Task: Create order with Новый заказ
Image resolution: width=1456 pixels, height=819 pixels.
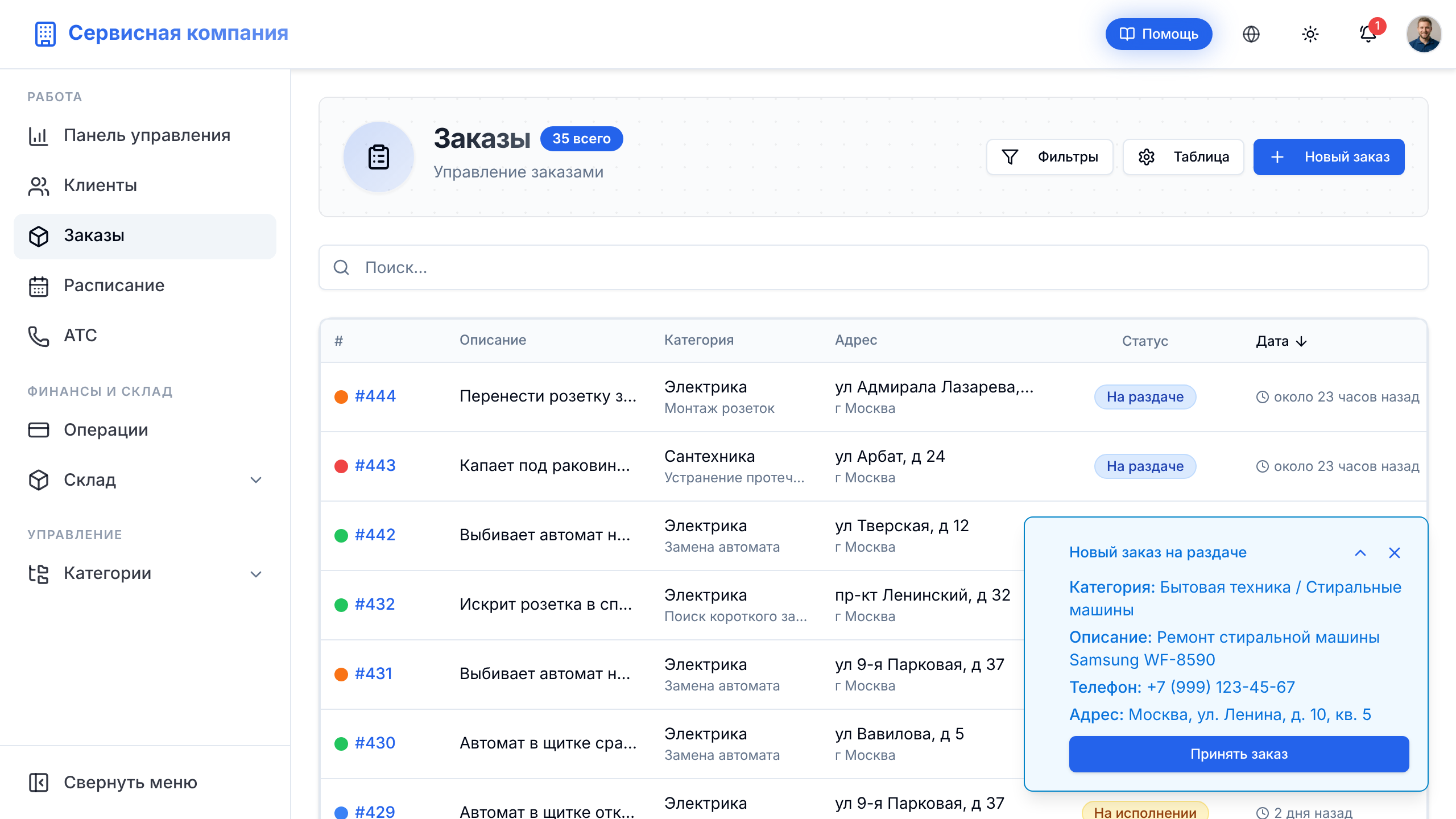Action: 1329,157
